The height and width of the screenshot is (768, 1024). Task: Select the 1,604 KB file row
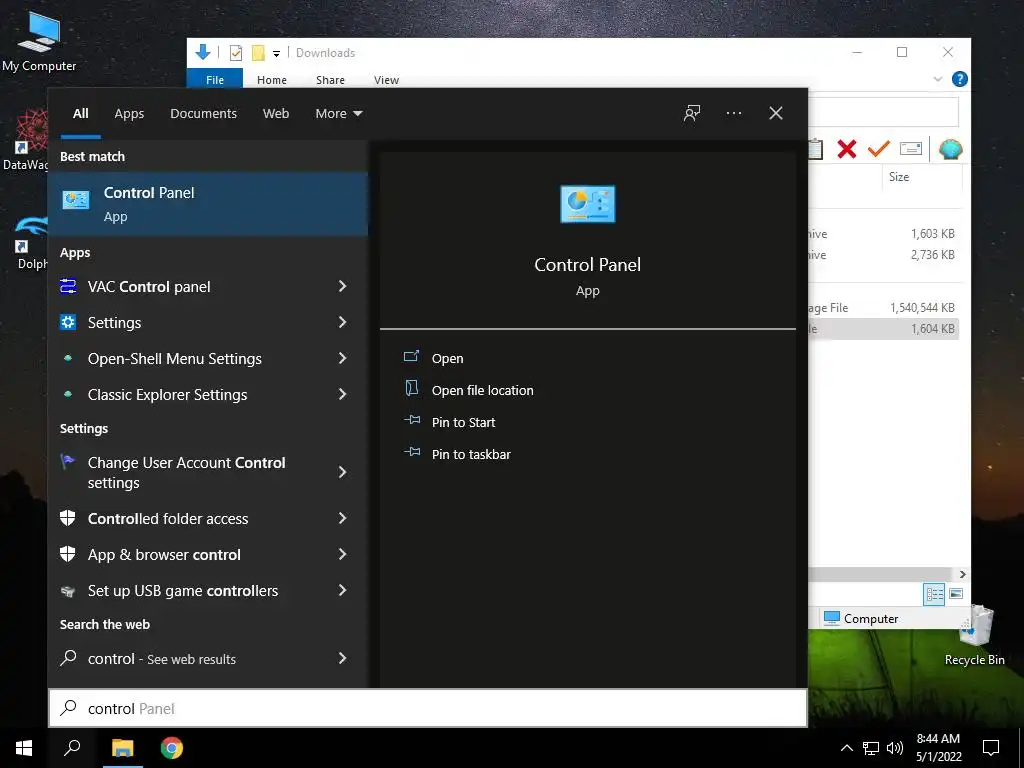click(884, 328)
